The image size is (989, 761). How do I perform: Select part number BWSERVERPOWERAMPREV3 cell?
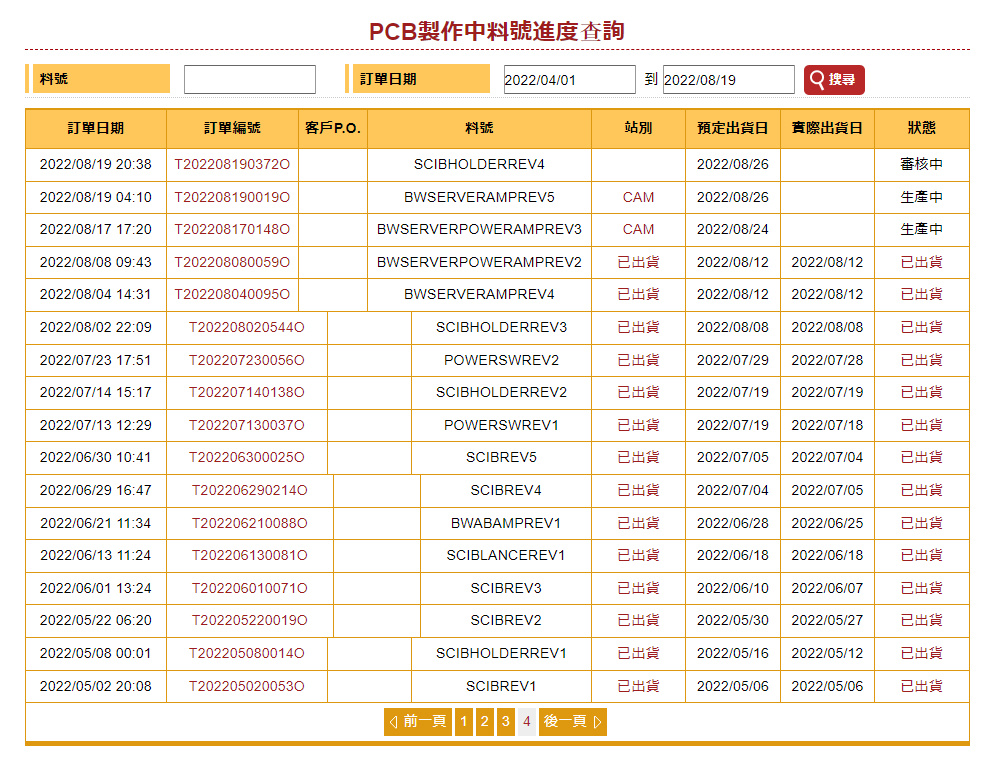(479, 229)
